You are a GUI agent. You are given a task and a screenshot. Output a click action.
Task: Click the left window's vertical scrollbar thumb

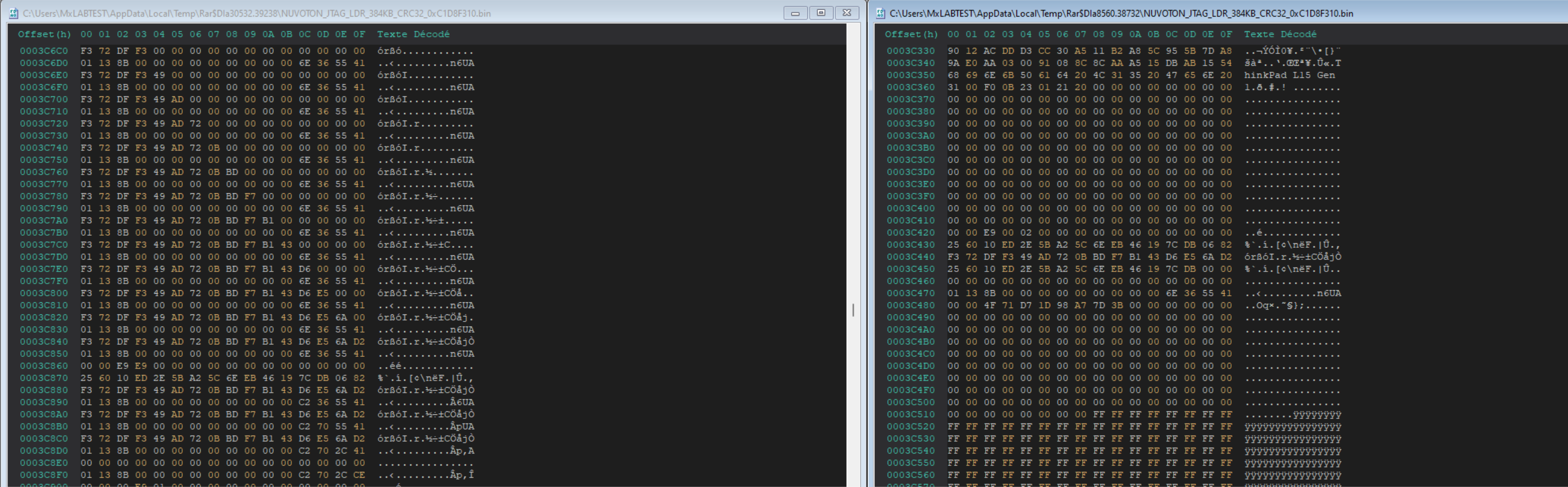(853, 310)
